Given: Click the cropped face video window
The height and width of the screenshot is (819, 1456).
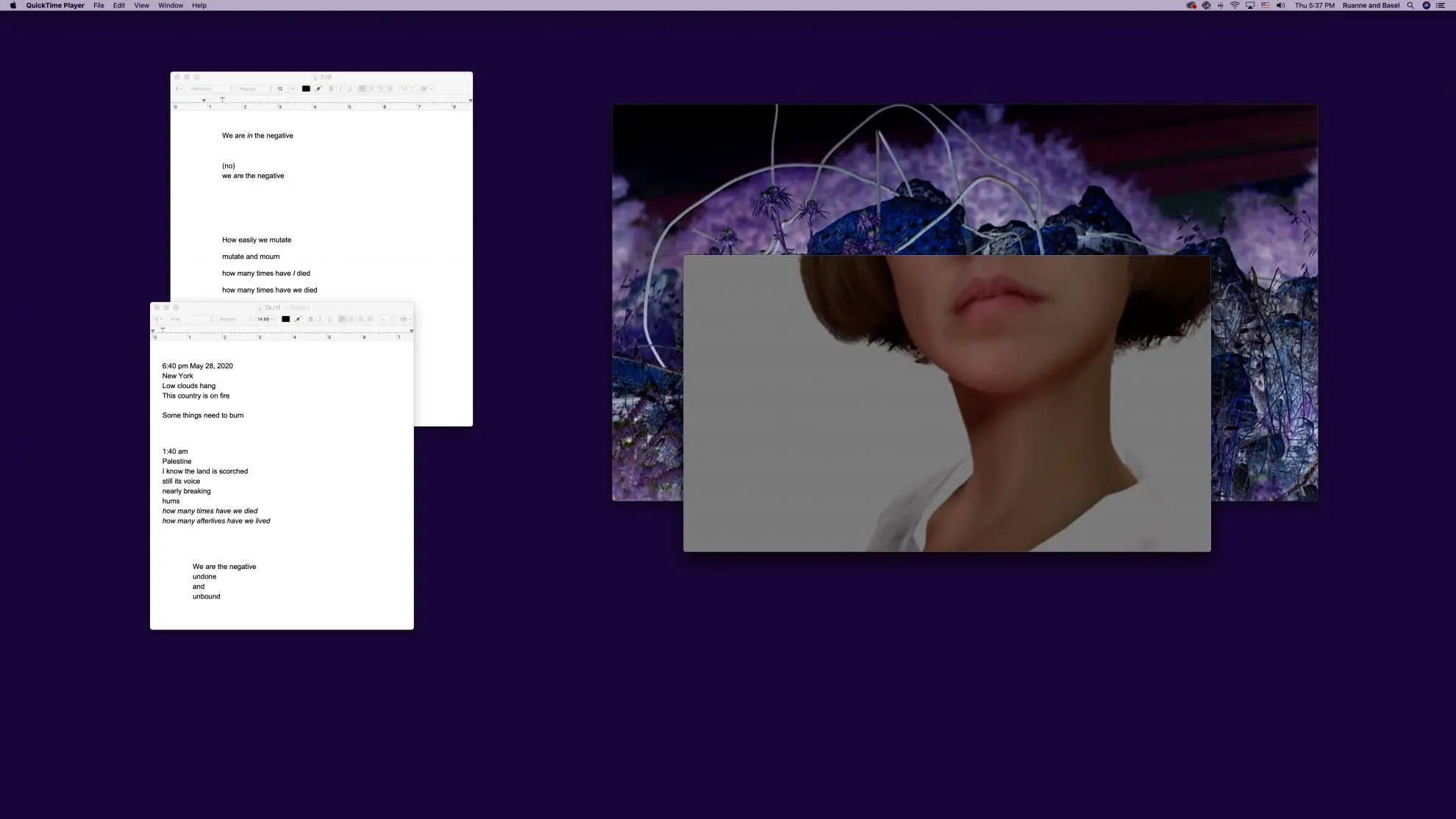Looking at the screenshot, I should point(946,404).
